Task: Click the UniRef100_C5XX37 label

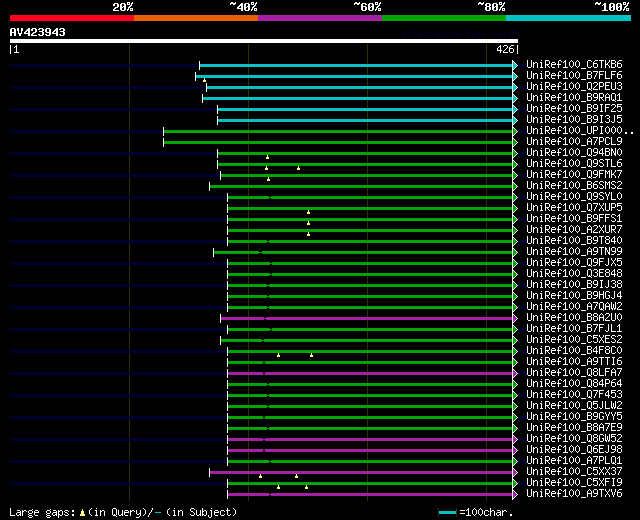Action: pyautogui.click(x=574, y=472)
